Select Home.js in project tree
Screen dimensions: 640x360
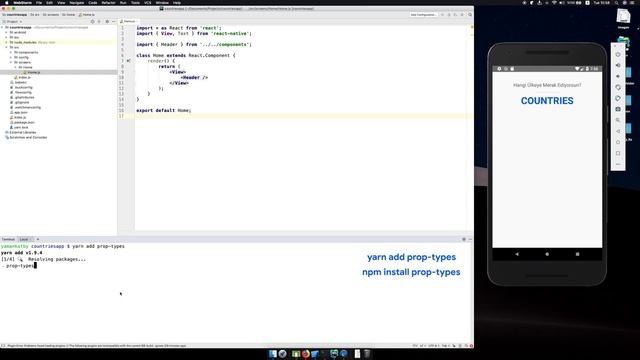coord(32,72)
